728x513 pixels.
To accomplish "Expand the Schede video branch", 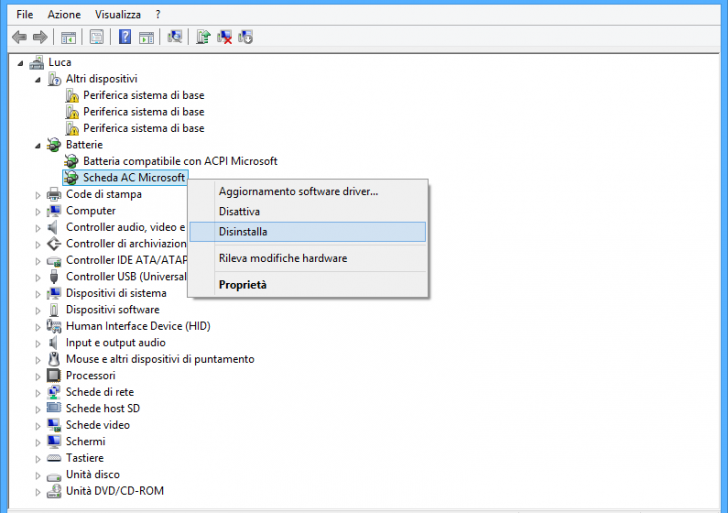I will click(38, 426).
